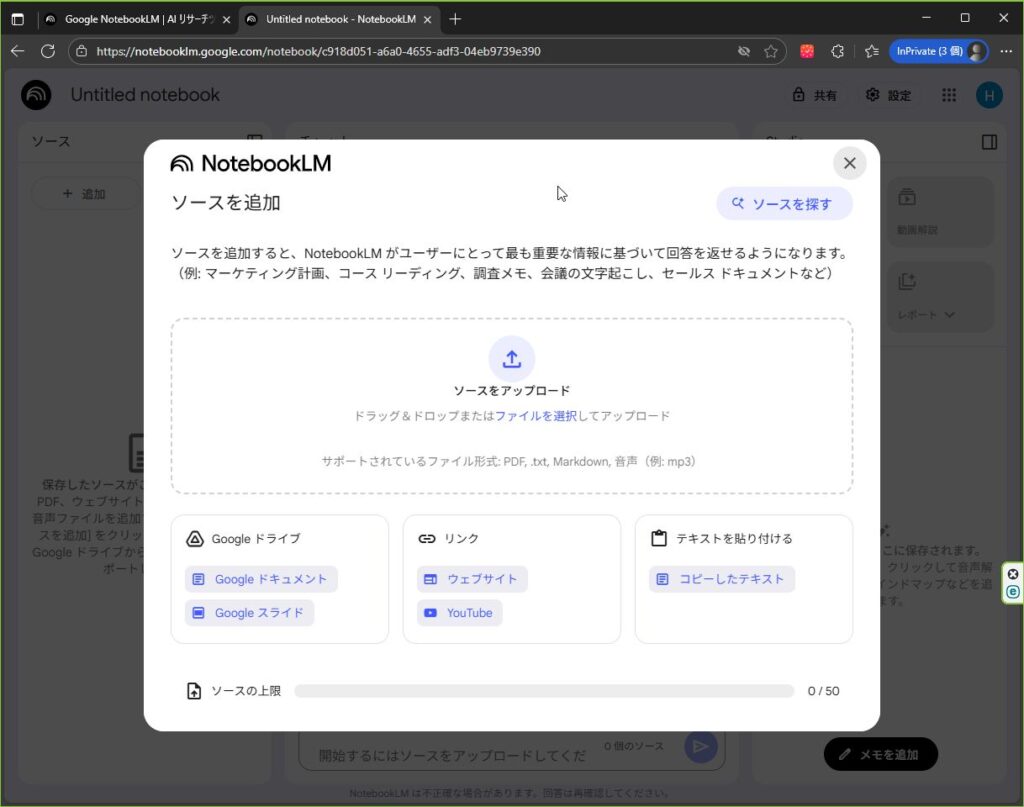Viewport: 1024px width, 807px height.
Task: Choose Google スライド as source
Action: point(249,613)
